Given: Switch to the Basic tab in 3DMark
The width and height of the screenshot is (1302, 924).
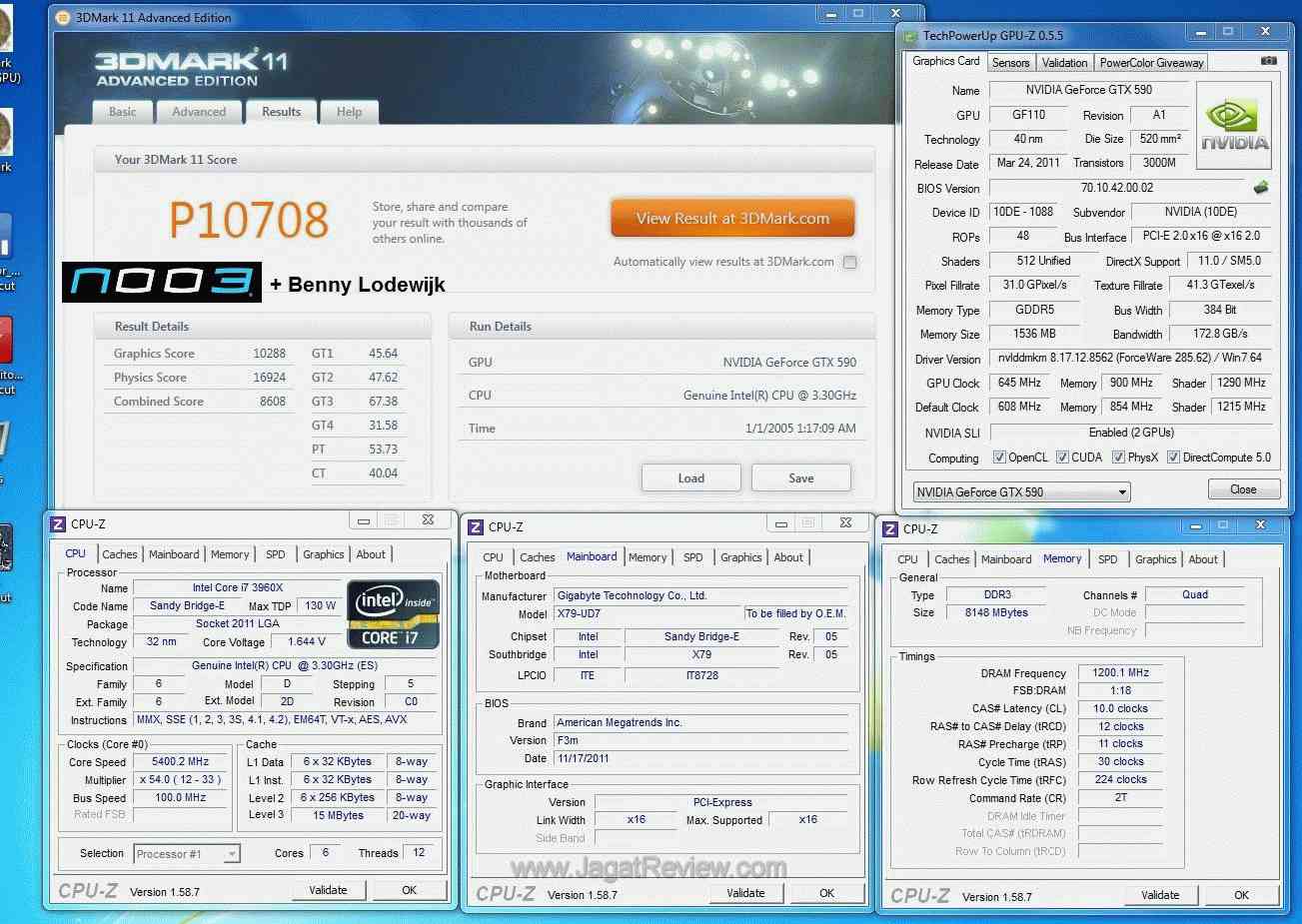Looking at the screenshot, I should [x=123, y=112].
